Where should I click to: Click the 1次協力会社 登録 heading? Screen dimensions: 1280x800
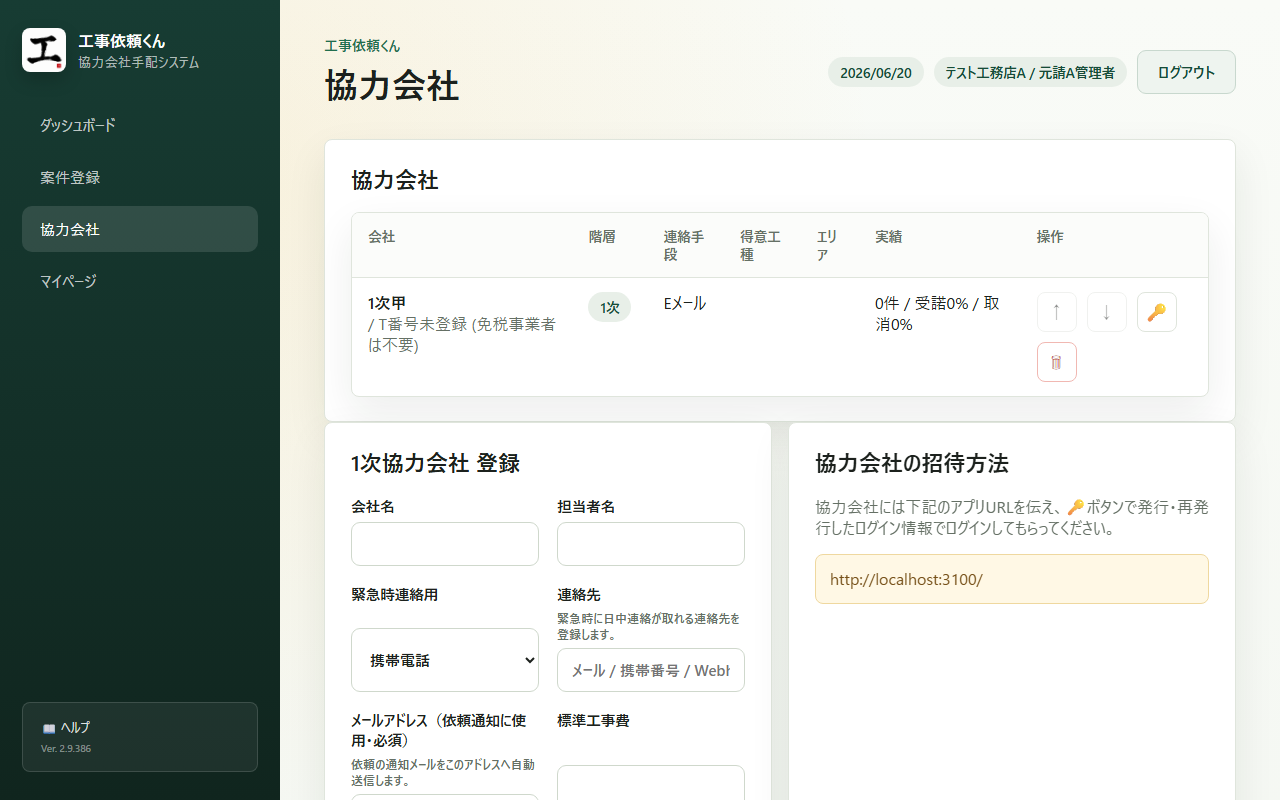point(435,463)
